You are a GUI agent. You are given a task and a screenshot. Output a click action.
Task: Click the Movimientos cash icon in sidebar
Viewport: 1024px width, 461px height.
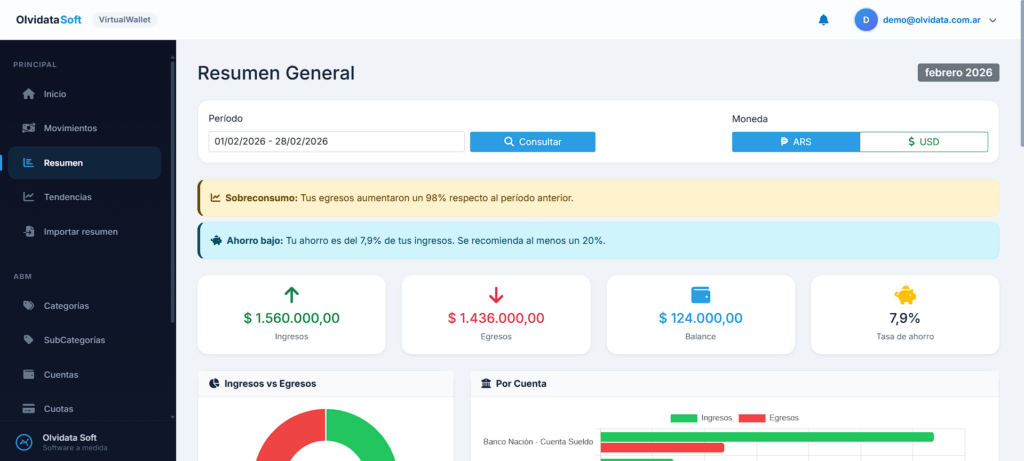[29, 128]
